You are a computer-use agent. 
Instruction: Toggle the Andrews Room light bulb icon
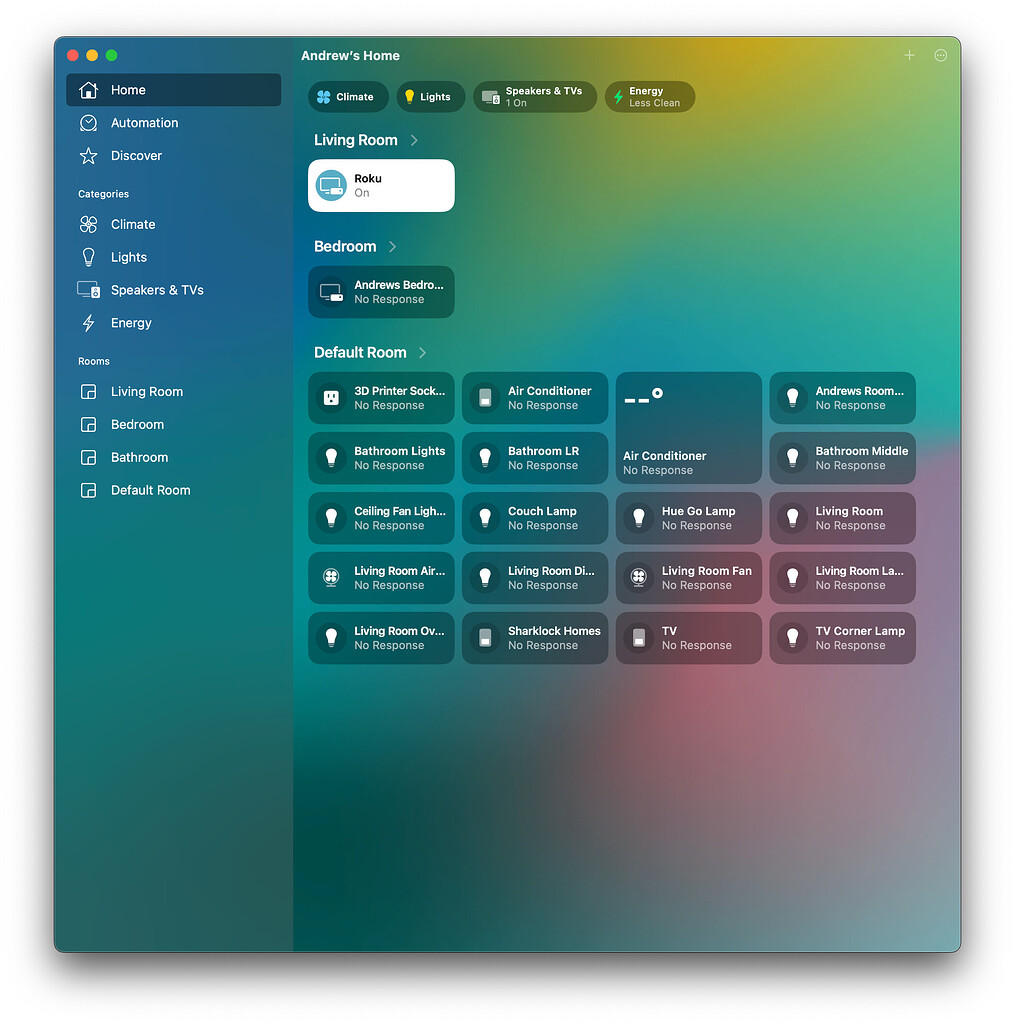pos(792,398)
